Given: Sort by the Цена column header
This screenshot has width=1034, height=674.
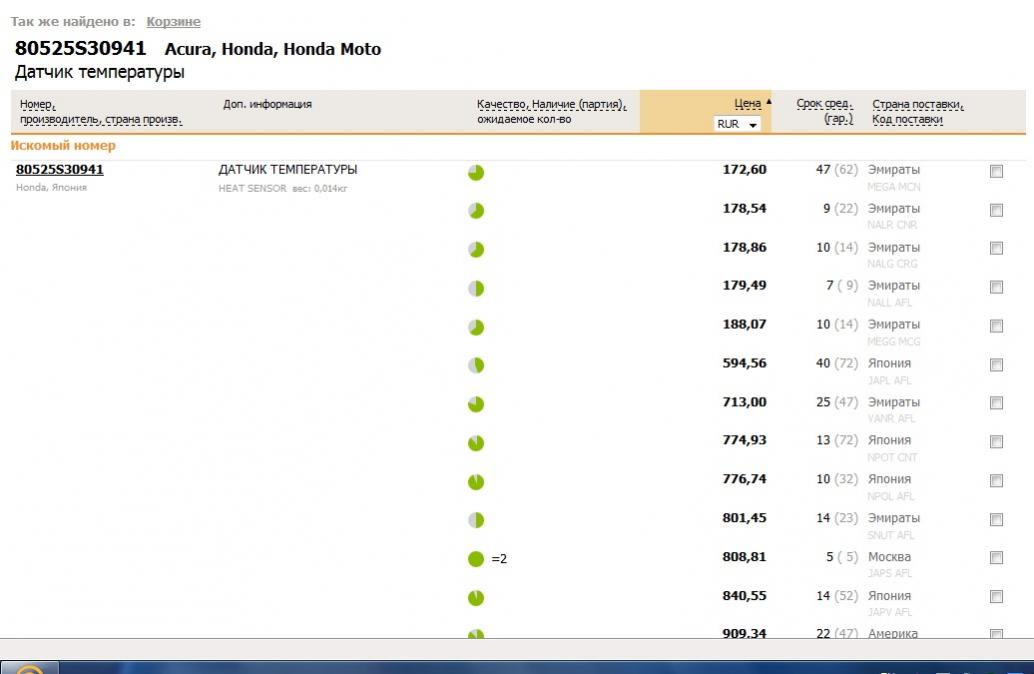Looking at the screenshot, I should tap(747, 103).
